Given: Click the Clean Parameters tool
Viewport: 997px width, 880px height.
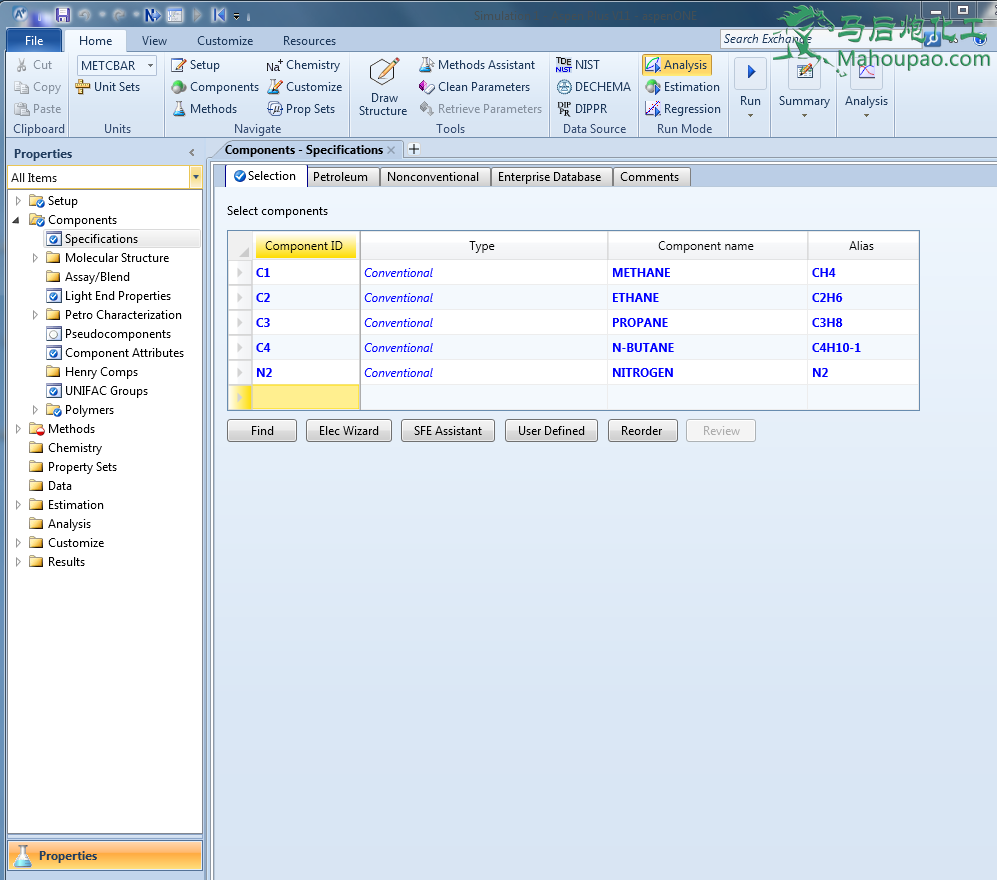Looking at the screenshot, I should pyautogui.click(x=474, y=87).
